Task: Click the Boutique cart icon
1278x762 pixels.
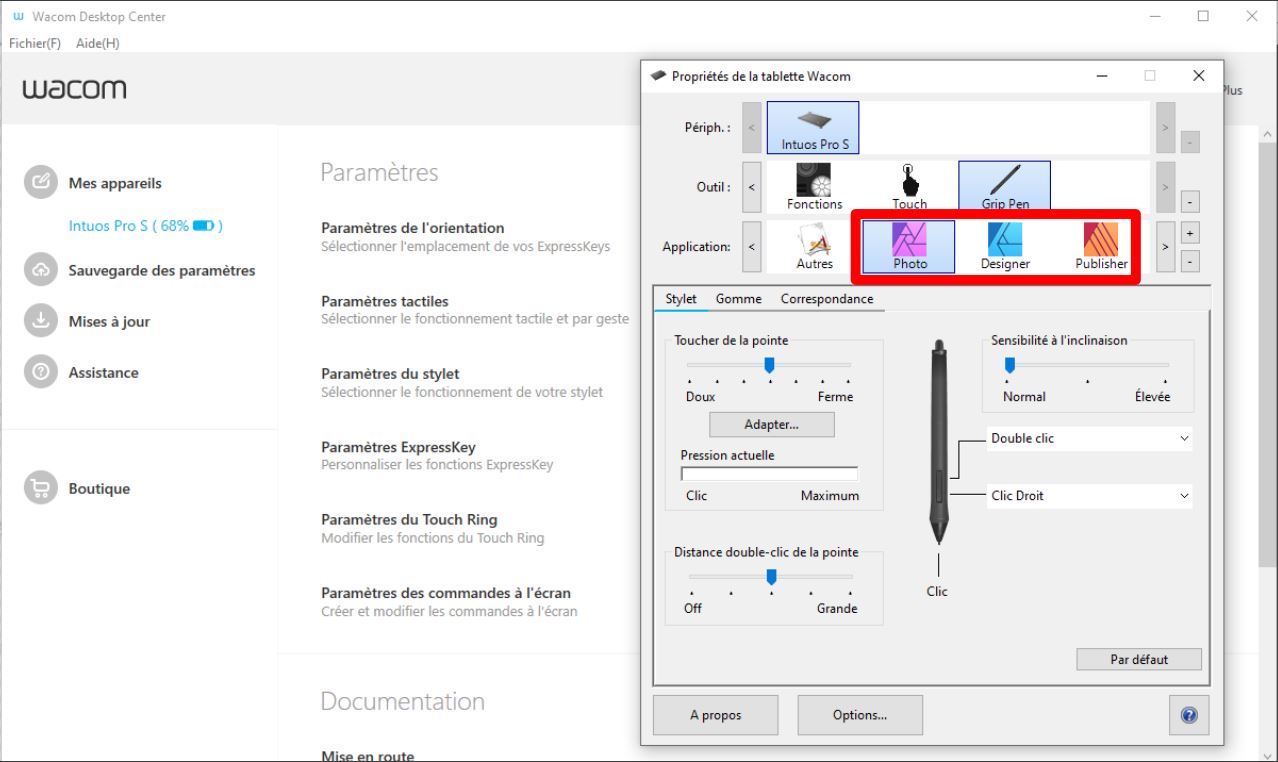Action: pyautogui.click(x=41, y=488)
